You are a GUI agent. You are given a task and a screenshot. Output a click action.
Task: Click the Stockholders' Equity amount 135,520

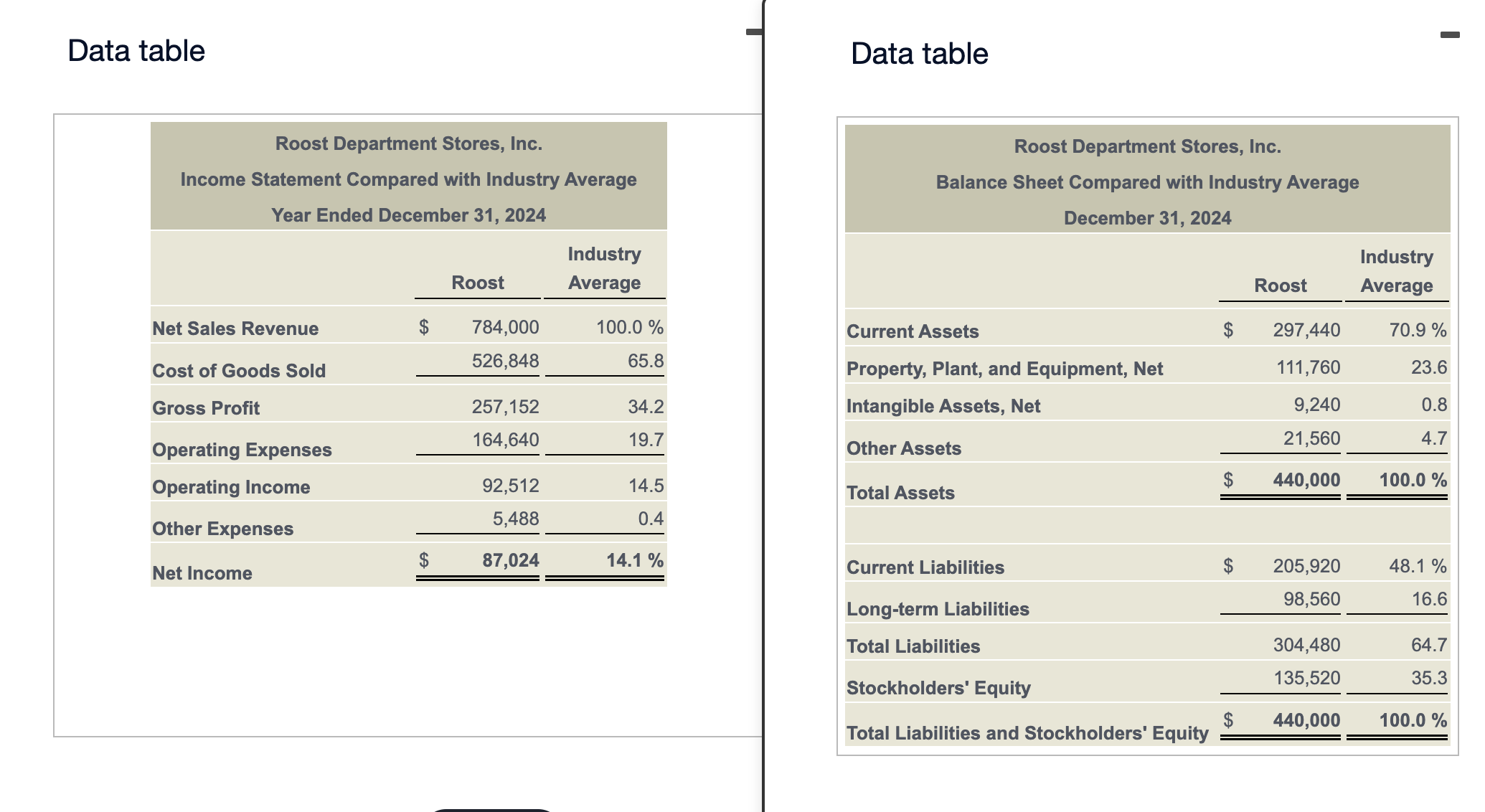point(1306,678)
